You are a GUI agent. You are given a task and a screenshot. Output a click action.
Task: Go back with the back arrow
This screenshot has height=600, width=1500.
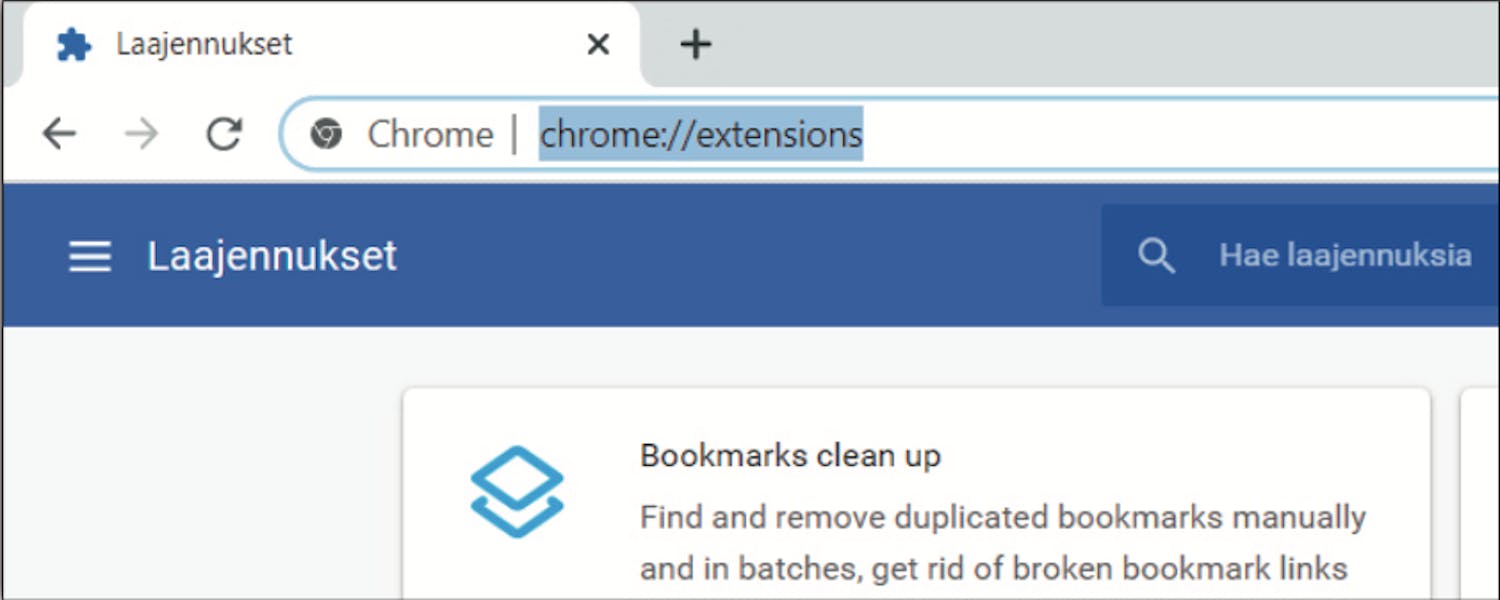(x=59, y=133)
